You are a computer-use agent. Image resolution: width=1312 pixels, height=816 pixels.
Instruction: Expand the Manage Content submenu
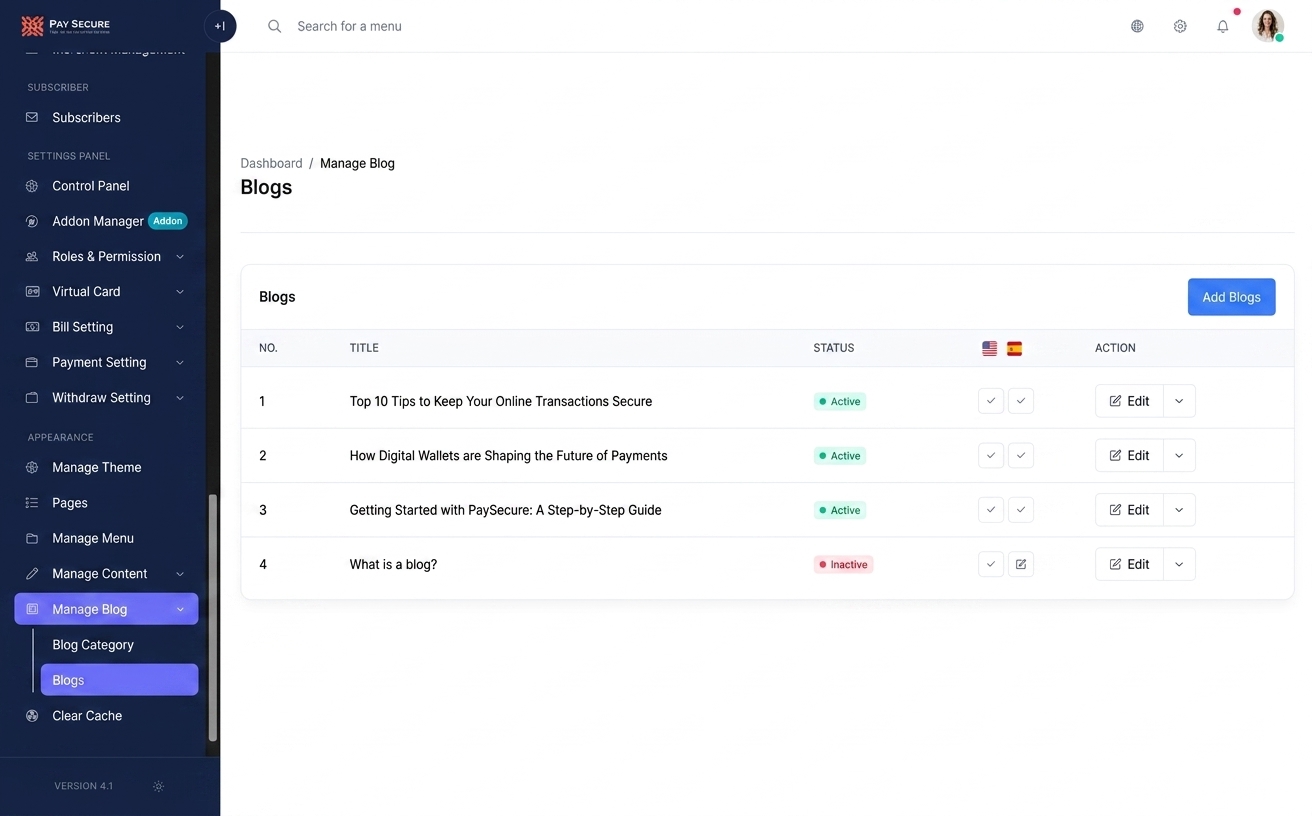180,574
